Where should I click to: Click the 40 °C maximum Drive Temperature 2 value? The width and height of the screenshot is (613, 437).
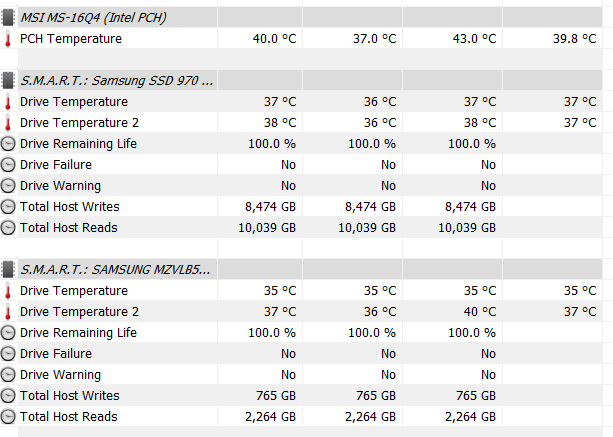click(x=480, y=312)
